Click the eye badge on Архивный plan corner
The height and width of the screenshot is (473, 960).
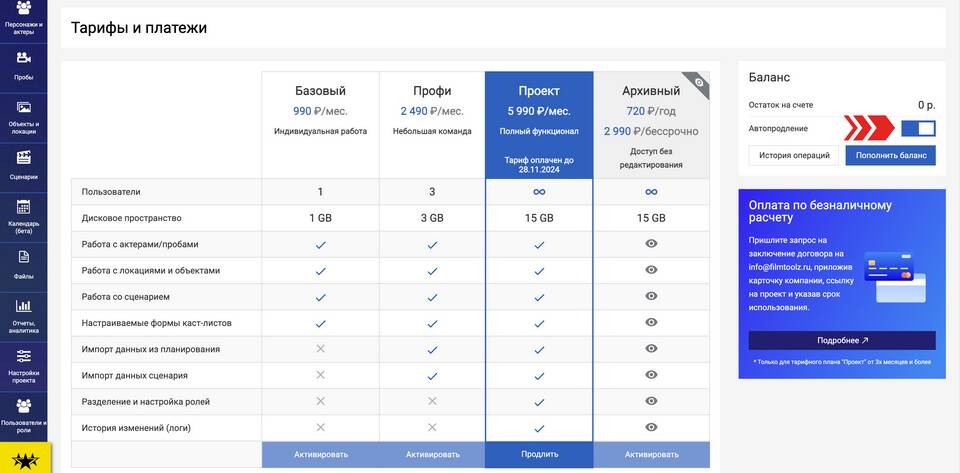click(700, 81)
